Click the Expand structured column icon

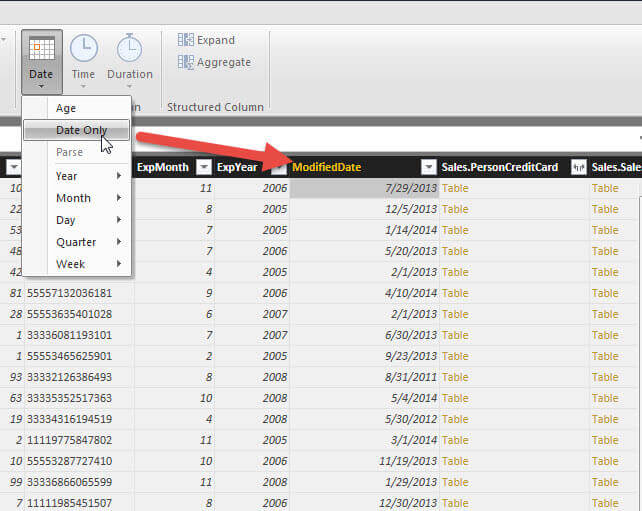click(x=186, y=40)
